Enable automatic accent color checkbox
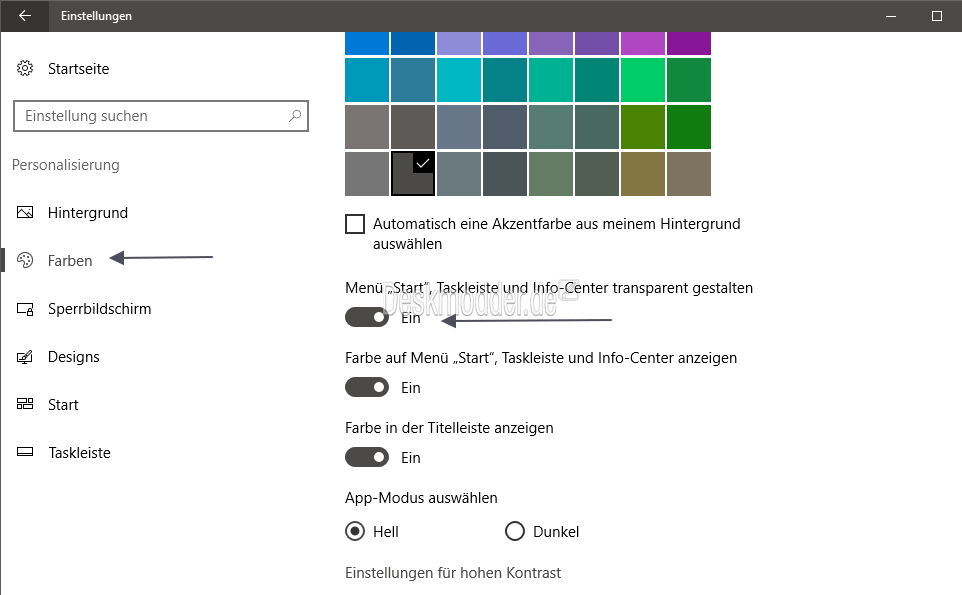The width and height of the screenshot is (962, 595). pos(355,224)
